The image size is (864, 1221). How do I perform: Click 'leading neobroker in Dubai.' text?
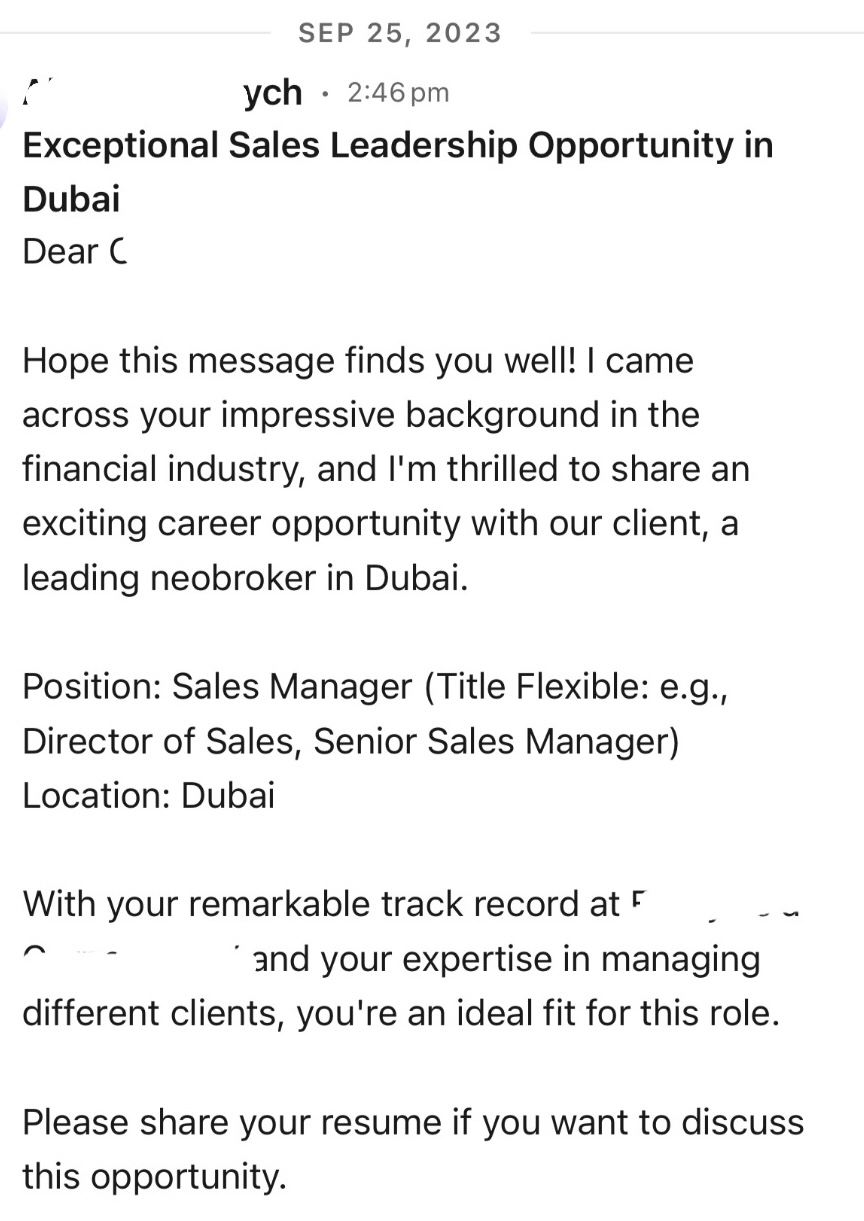(x=245, y=578)
